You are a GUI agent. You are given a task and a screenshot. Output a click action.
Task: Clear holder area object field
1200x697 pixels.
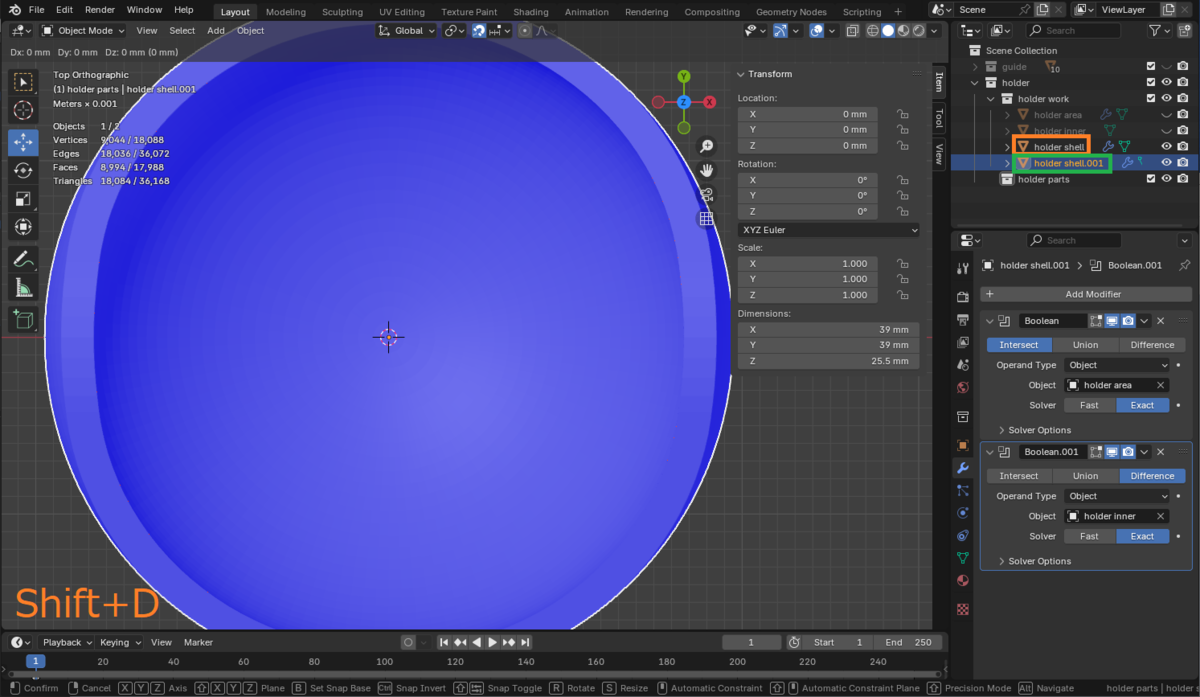(1161, 385)
